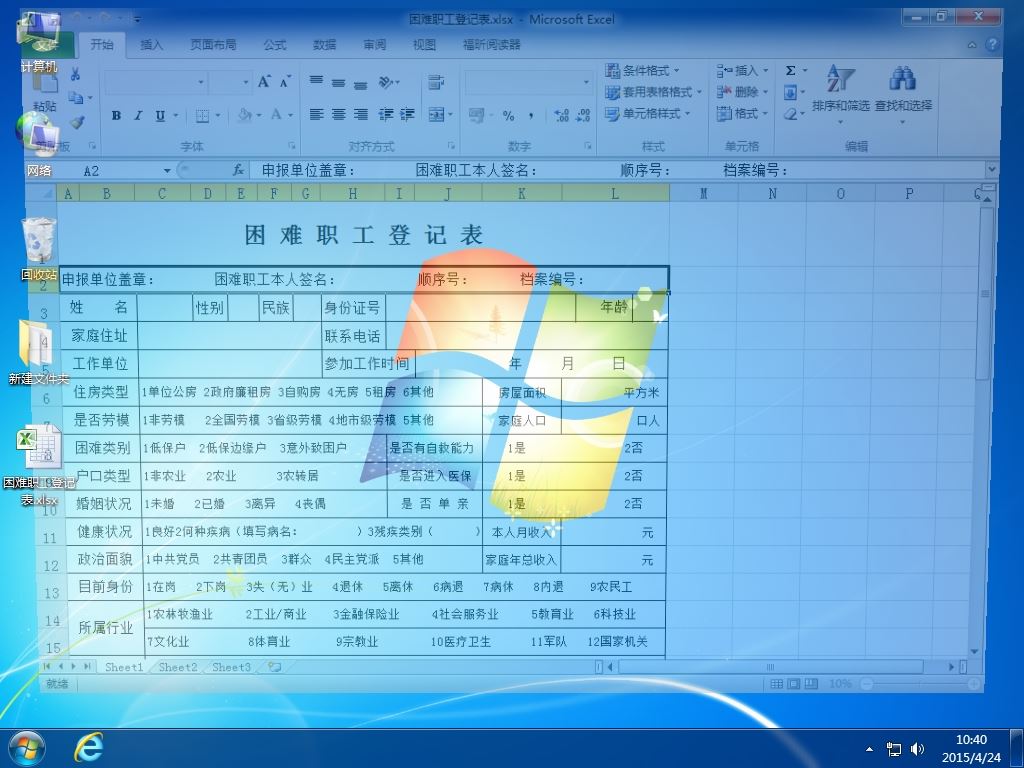
Task: Click the accounting number format icon
Action: pyautogui.click(x=477, y=116)
